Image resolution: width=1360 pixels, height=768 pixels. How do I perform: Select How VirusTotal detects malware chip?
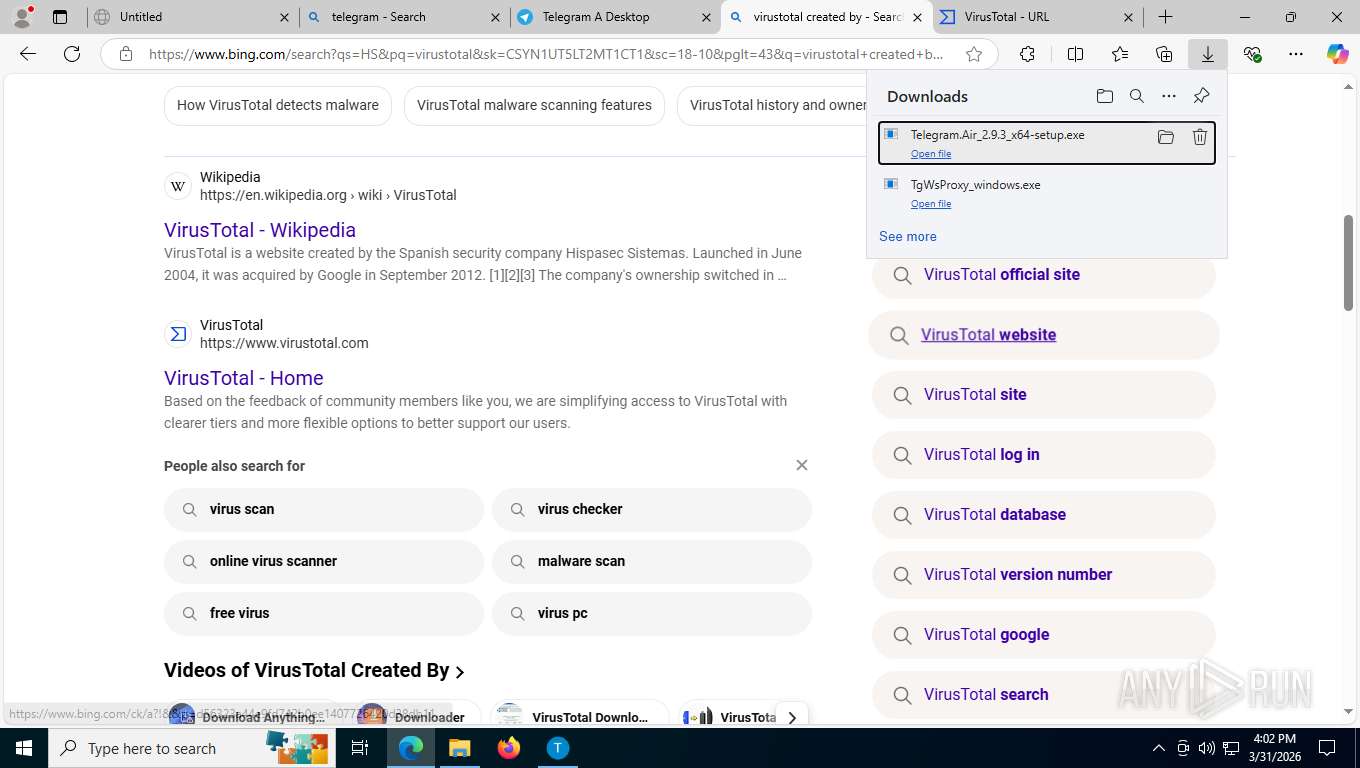pos(278,105)
